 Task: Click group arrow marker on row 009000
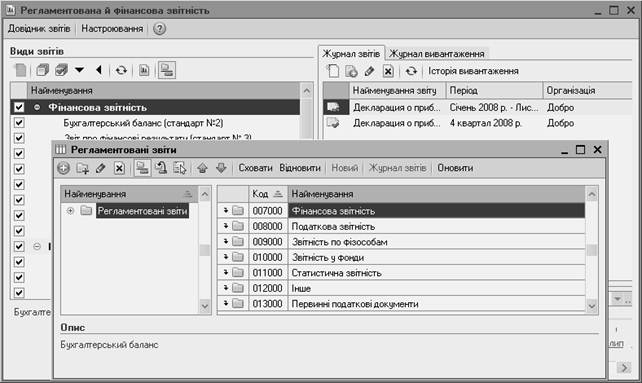[x=226, y=242]
